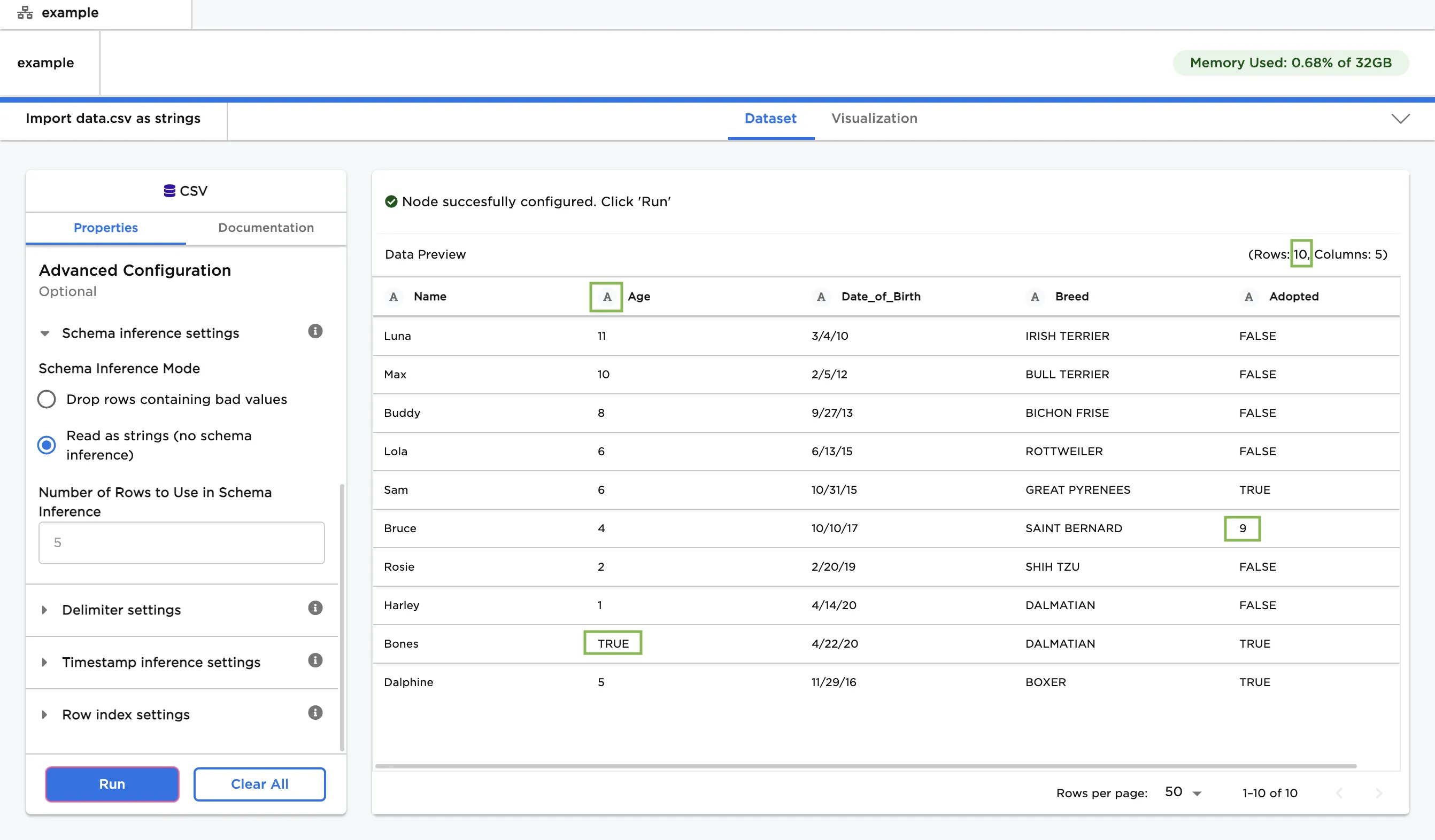
Task: Click the type icon of the Breed column
Action: pos(1035,297)
